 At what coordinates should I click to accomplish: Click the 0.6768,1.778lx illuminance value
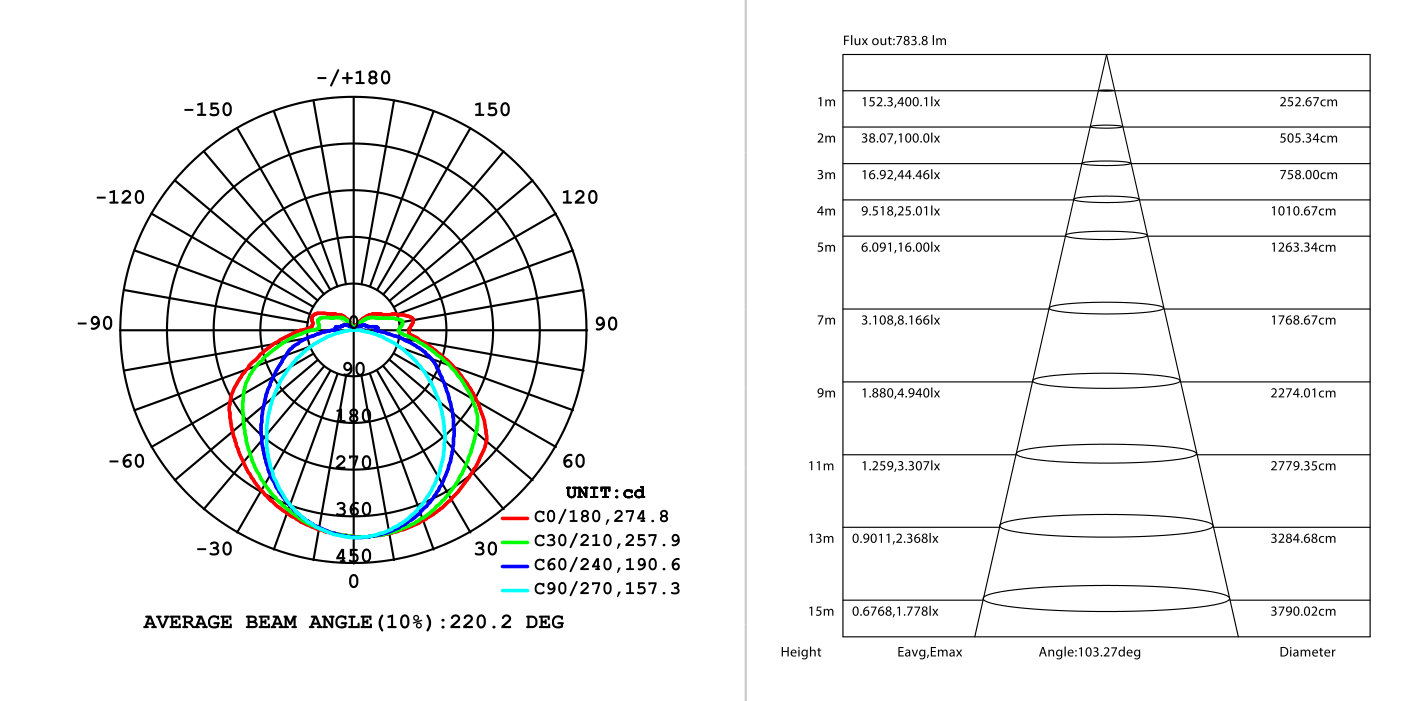(x=895, y=612)
